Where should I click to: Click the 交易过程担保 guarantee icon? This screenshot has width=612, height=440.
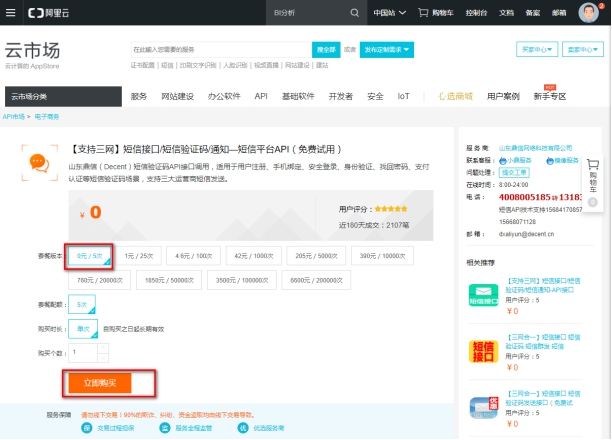coord(87,428)
